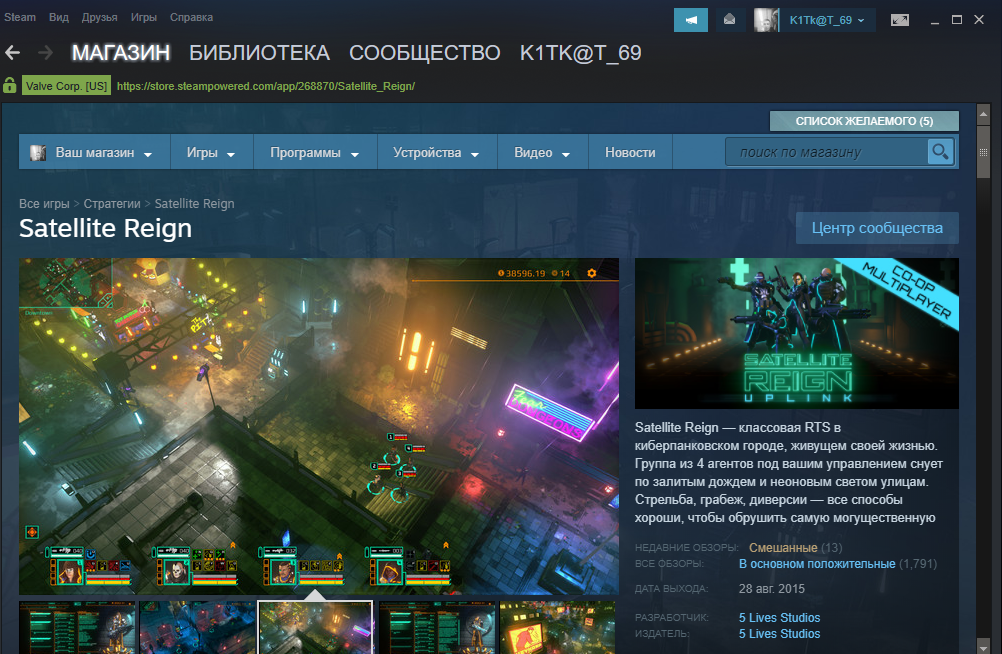The height and width of the screenshot is (654, 1002).
Task: Go to Стратегии breadcrumb
Action: click(x=112, y=203)
